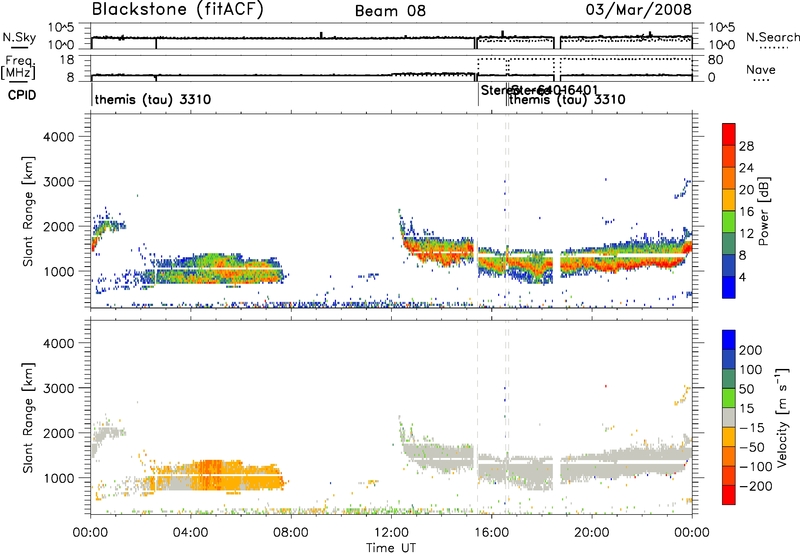
Task: Click the '3000' tick on velocity panel axis
Action: [58, 388]
